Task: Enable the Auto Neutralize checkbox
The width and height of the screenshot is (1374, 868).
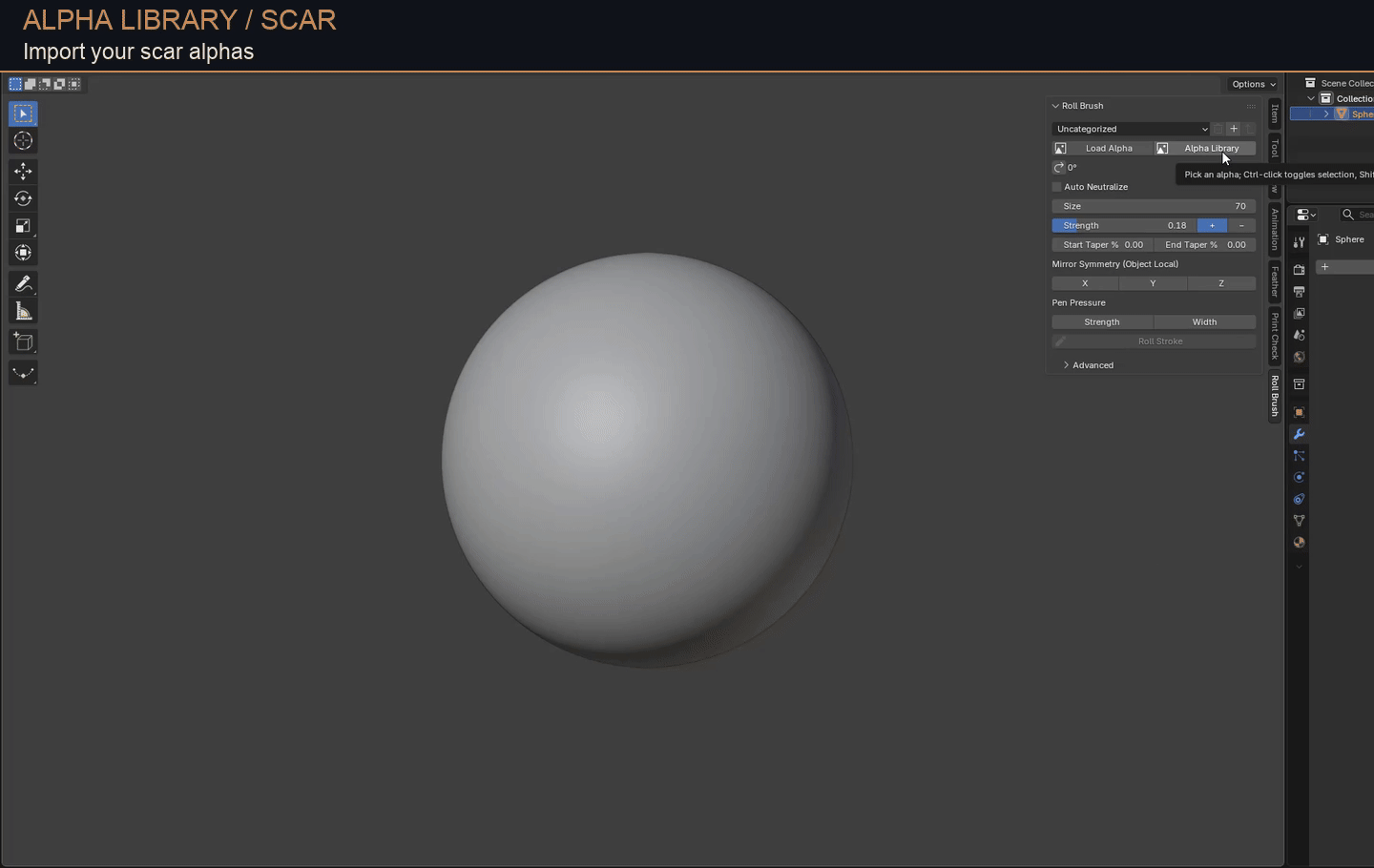Action: tap(1057, 187)
